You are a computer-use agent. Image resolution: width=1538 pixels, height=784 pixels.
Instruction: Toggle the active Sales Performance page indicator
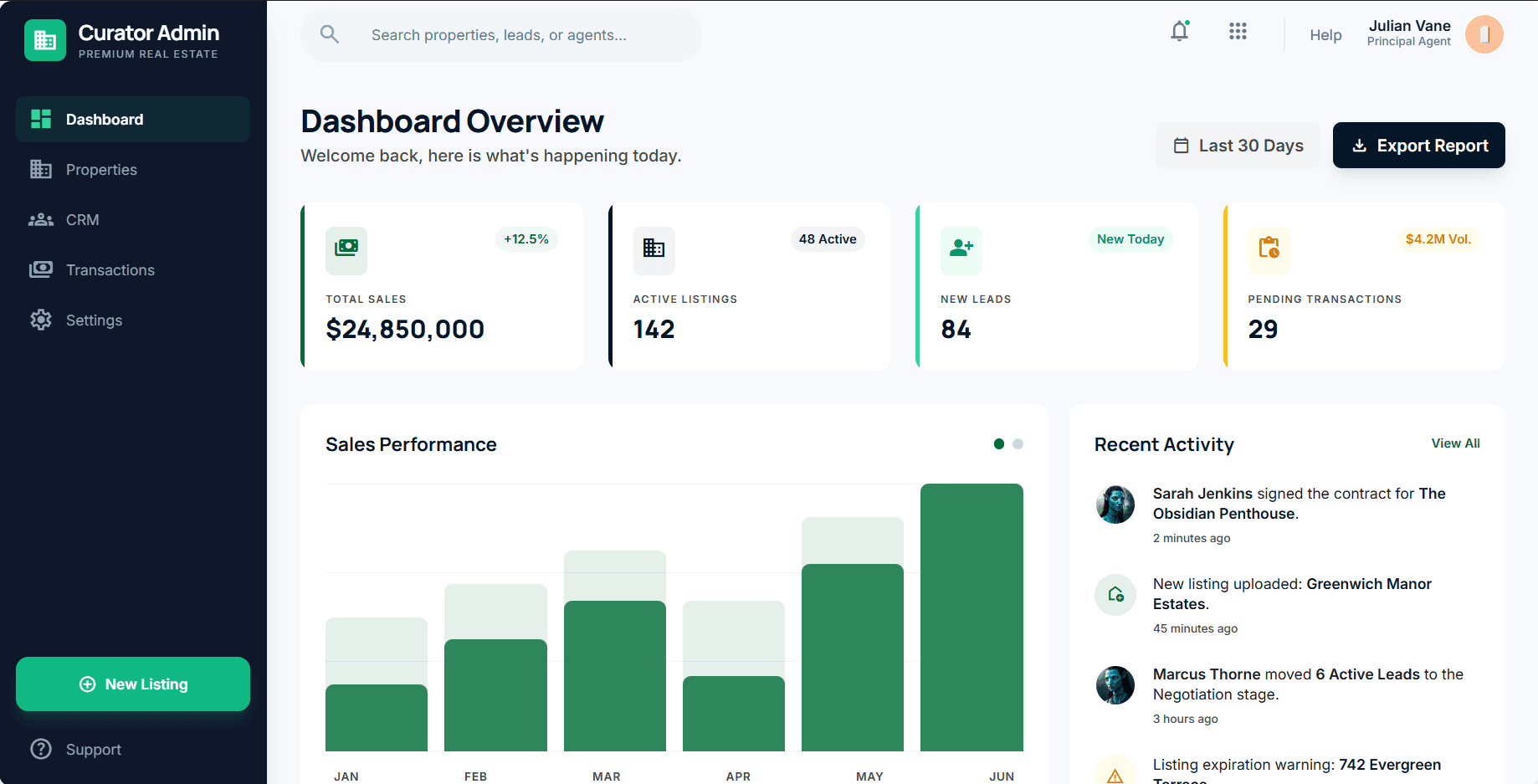coord(998,444)
